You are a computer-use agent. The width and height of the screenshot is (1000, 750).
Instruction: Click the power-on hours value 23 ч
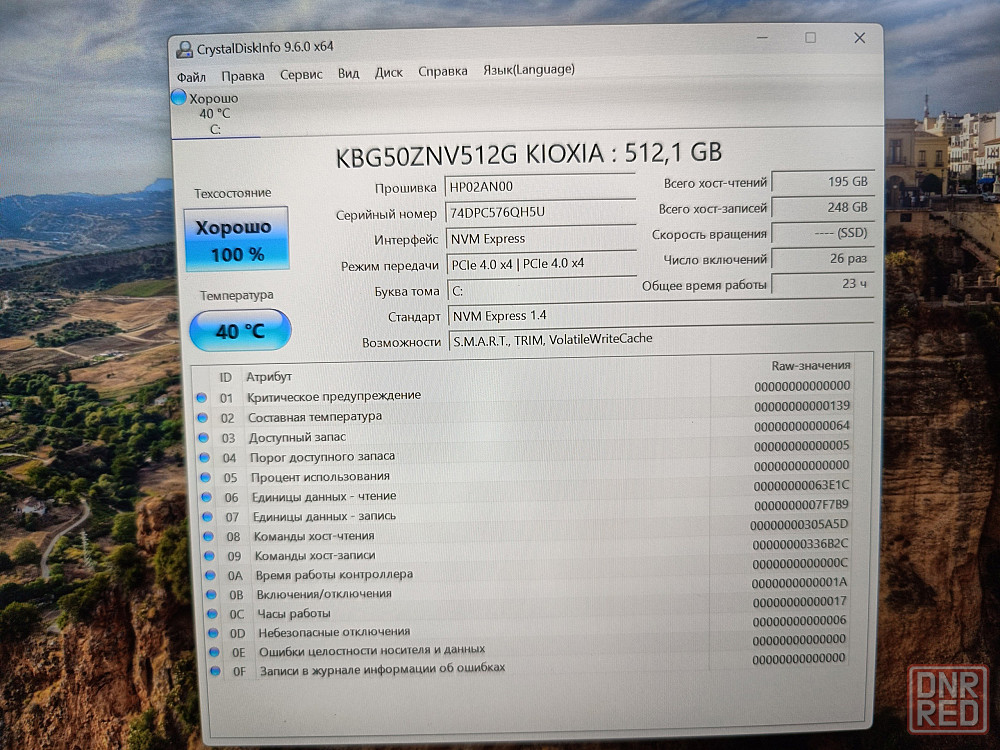(822, 284)
